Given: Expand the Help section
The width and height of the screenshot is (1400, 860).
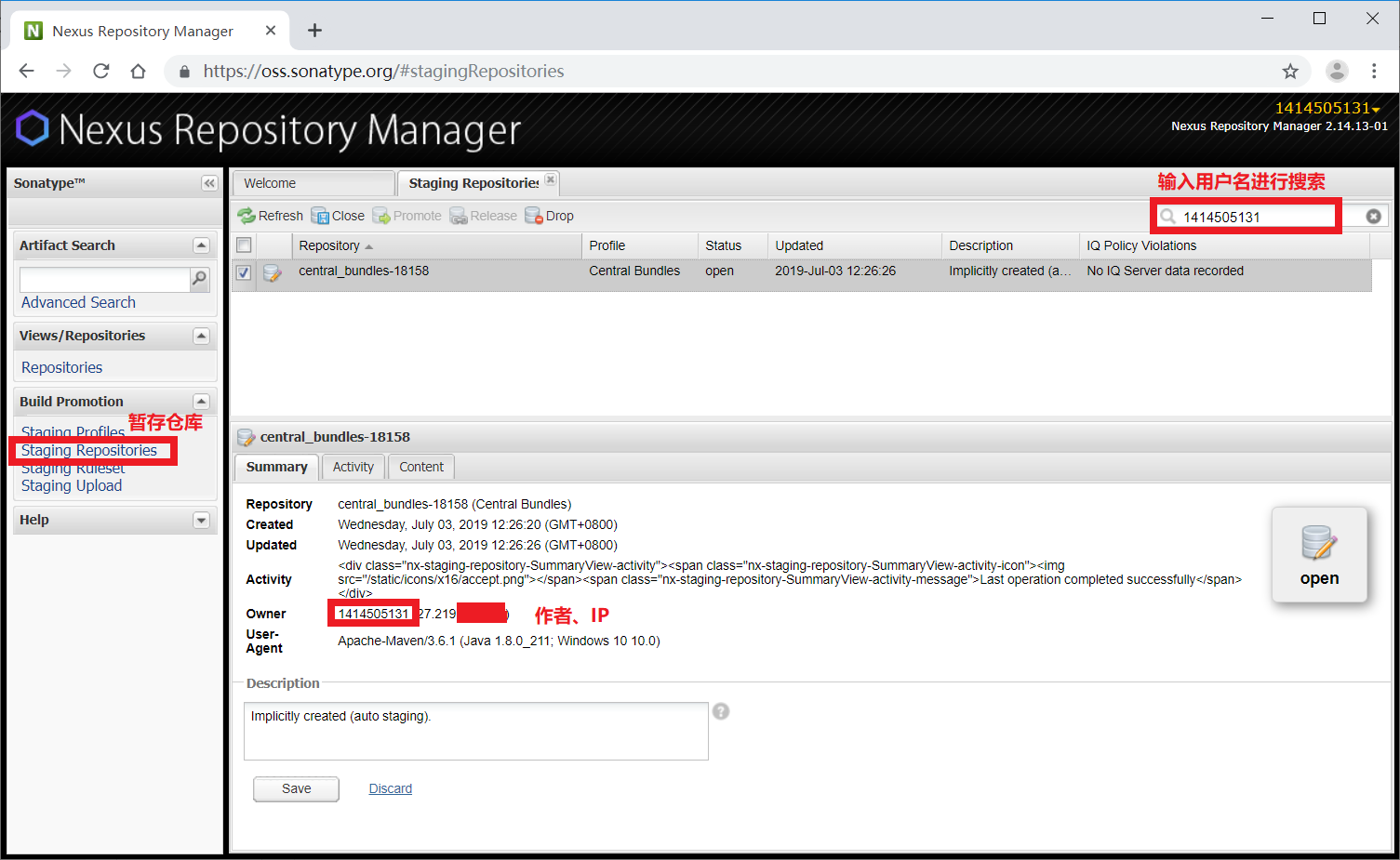Looking at the screenshot, I should coord(201,520).
